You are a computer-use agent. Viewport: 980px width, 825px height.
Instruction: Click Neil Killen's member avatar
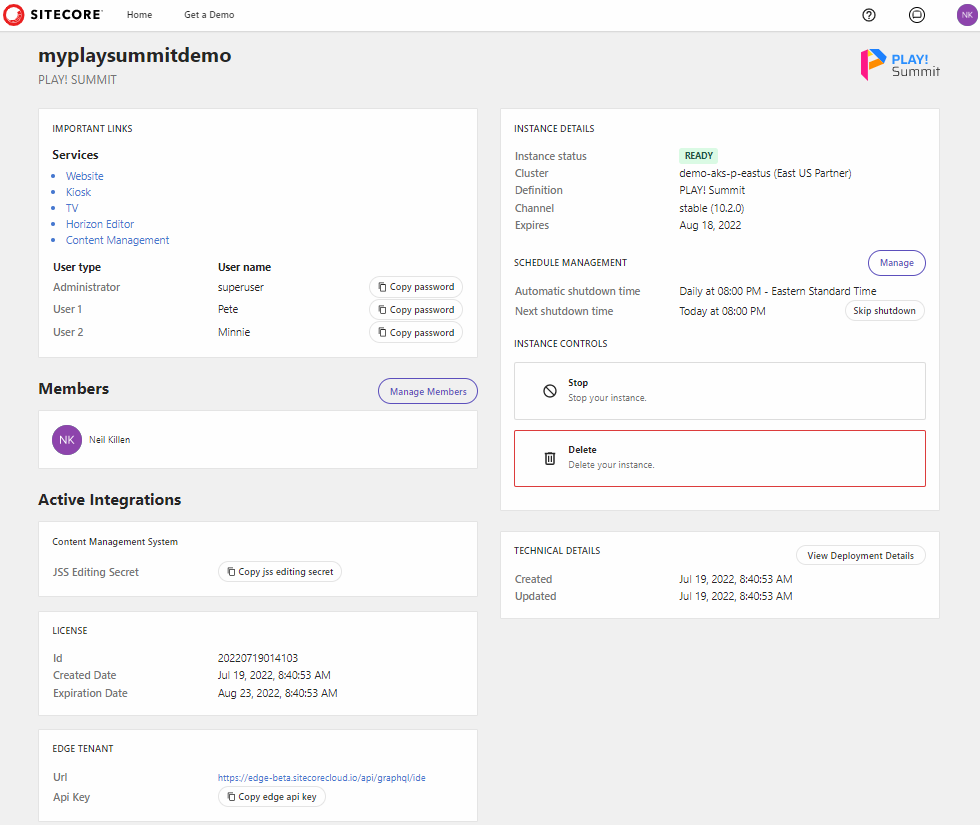pyautogui.click(x=66, y=439)
